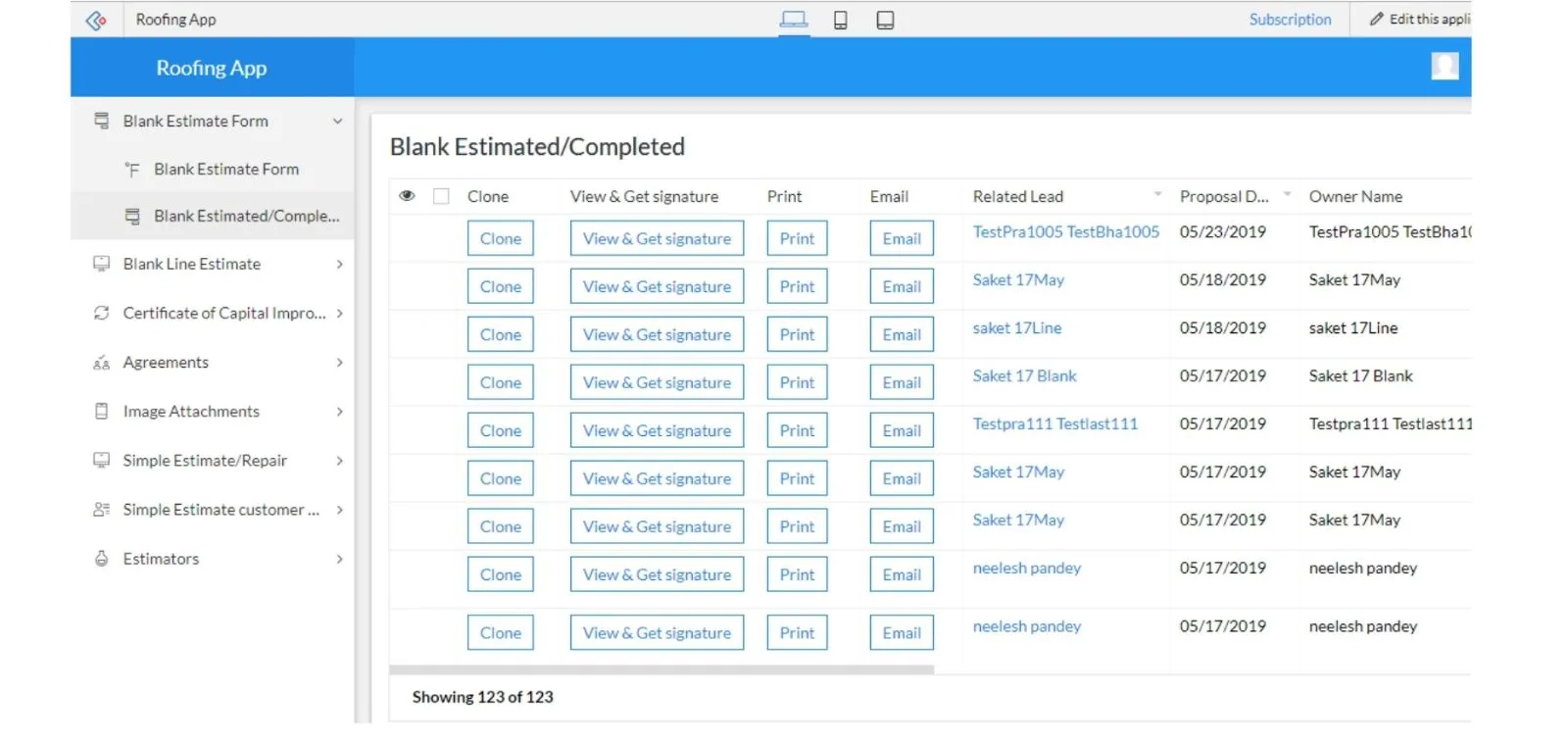Click the Estimators sidebar icon
This screenshot has width=1568, height=745.
tap(101, 559)
